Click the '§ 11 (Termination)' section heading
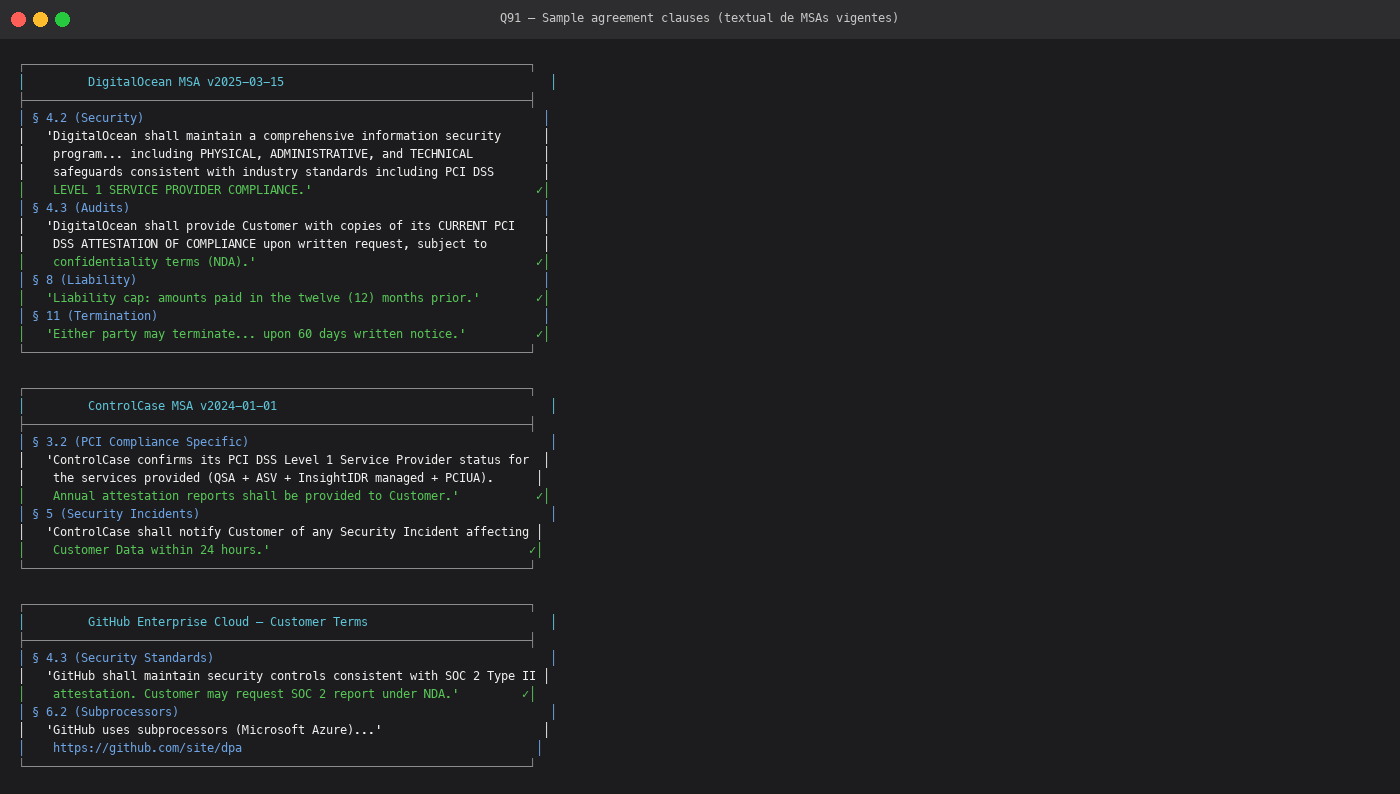 coord(95,316)
